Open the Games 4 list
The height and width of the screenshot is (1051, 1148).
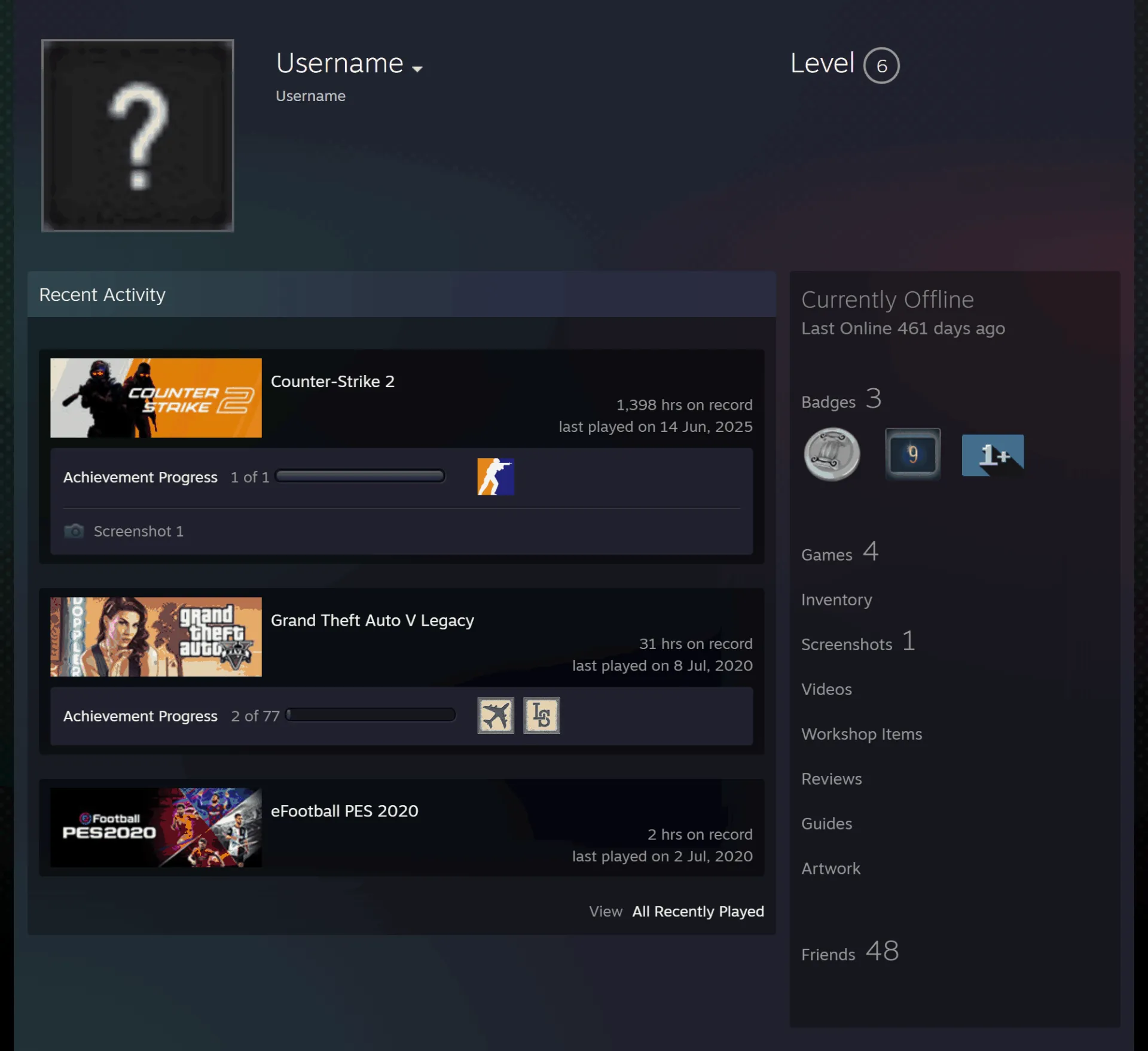[x=839, y=552]
